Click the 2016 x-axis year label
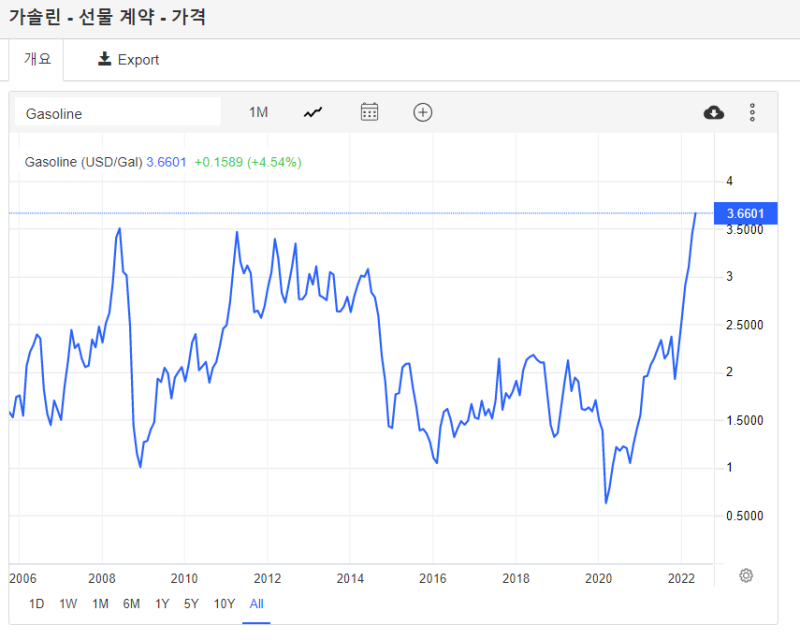The image size is (800, 640). pyautogui.click(x=433, y=579)
